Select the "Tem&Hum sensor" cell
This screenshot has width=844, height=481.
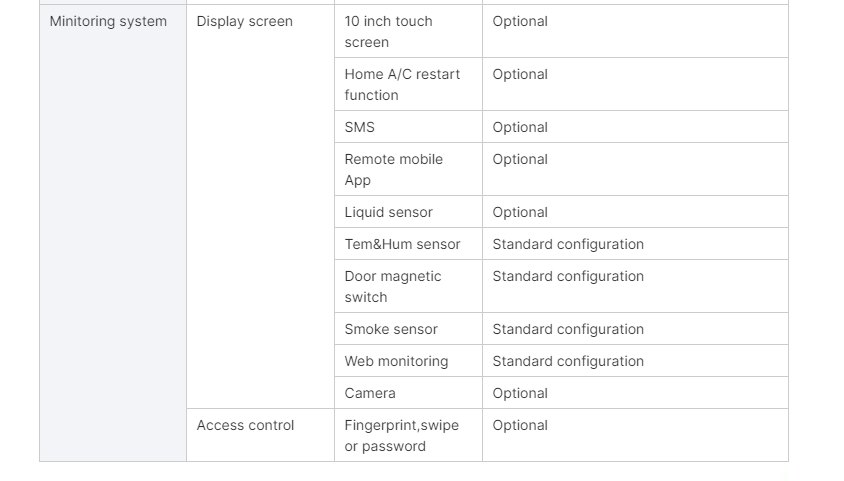click(x=402, y=244)
